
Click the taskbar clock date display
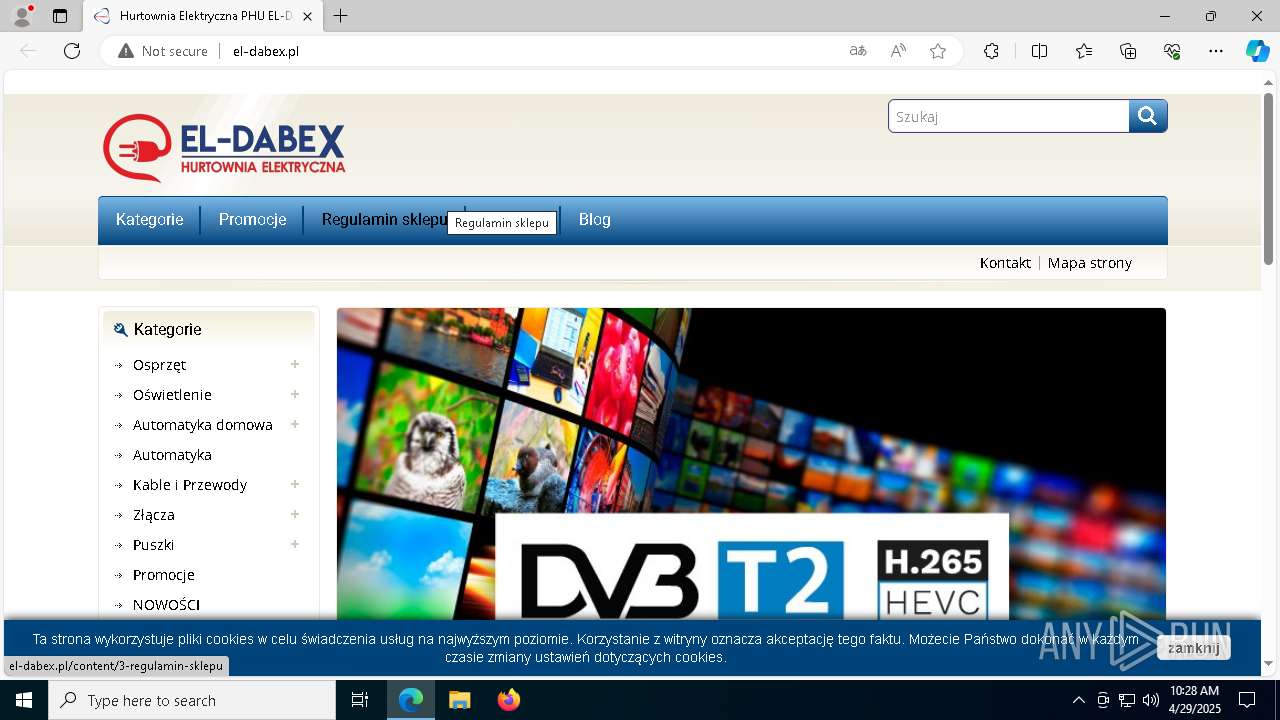tap(1195, 700)
